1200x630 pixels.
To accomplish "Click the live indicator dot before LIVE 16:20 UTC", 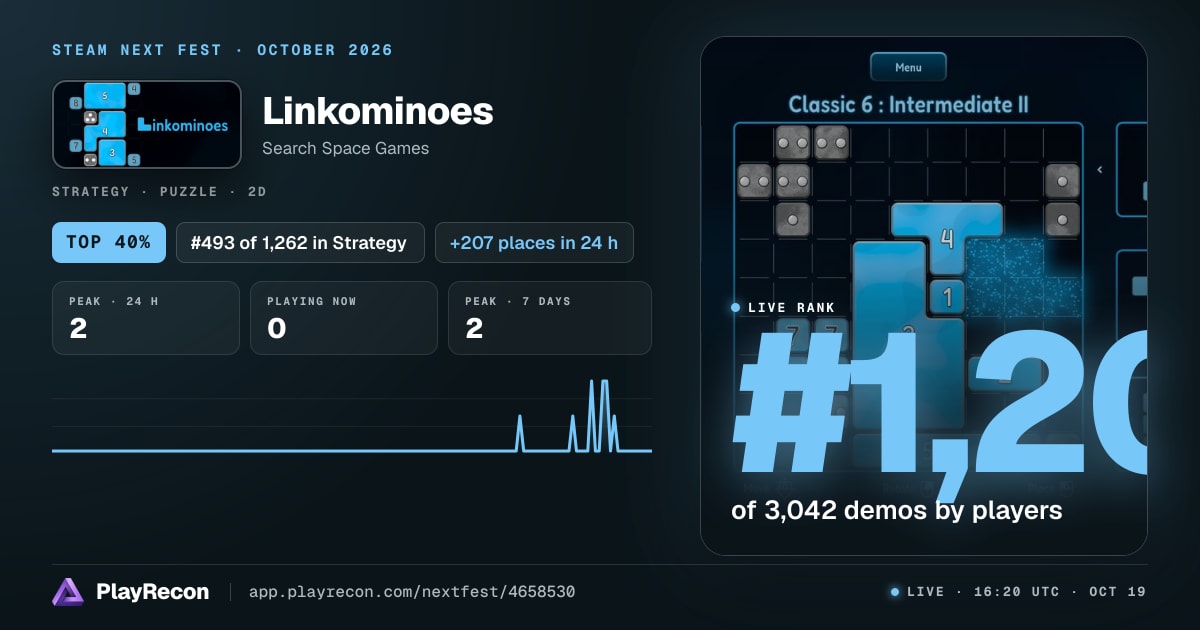I will pyautogui.click(x=895, y=592).
